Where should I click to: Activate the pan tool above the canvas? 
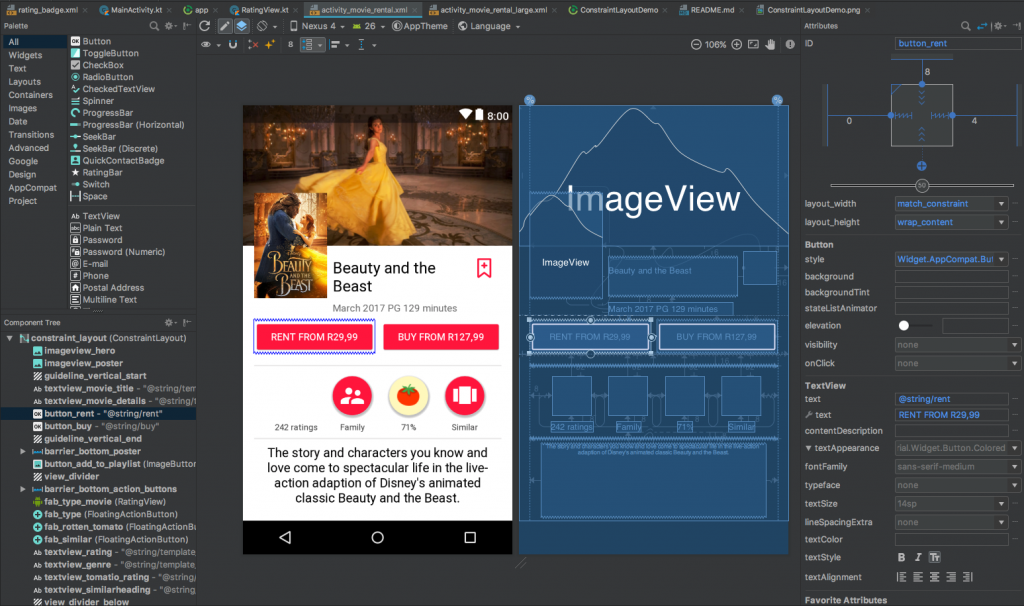point(769,44)
